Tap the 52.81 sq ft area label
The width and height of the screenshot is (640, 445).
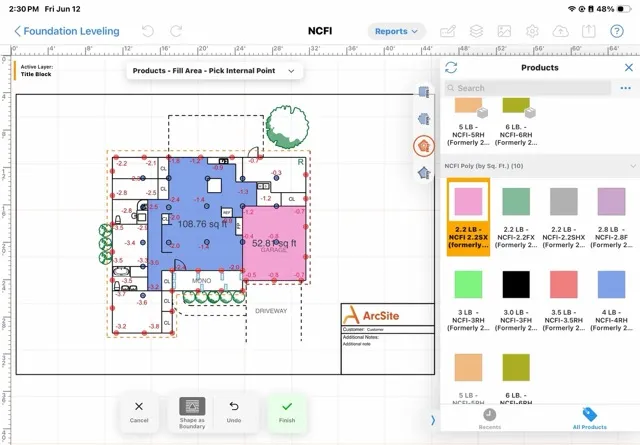pyautogui.click(x=274, y=243)
